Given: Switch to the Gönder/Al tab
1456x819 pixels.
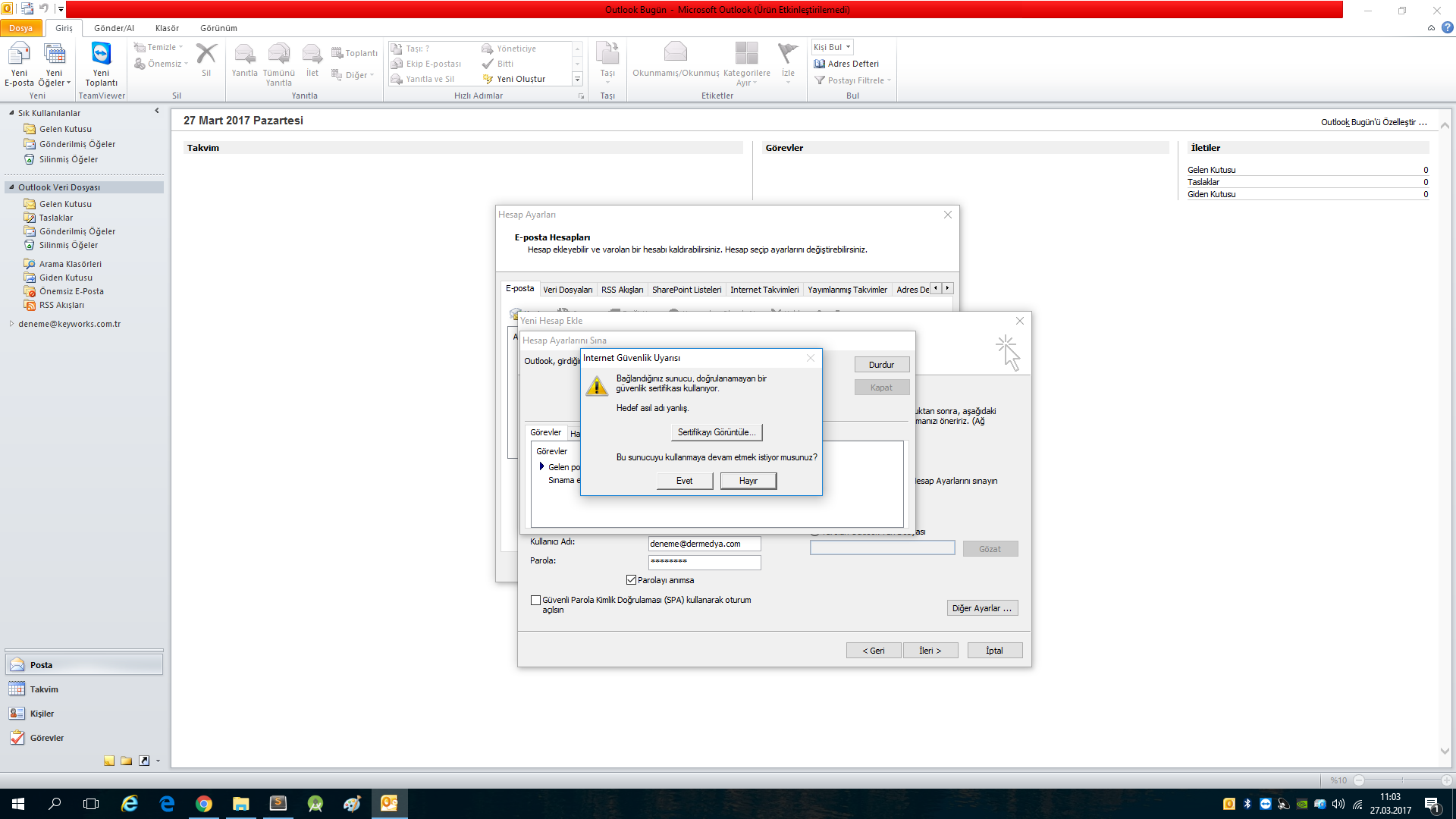Looking at the screenshot, I should tap(114, 28).
